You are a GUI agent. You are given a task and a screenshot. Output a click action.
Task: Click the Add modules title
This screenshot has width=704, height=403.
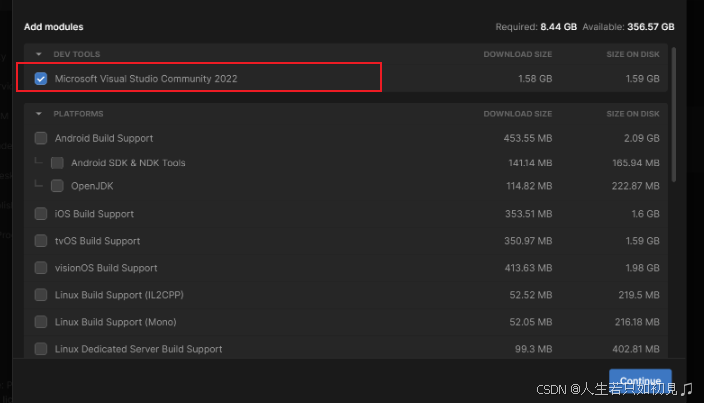click(x=53, y=27)
